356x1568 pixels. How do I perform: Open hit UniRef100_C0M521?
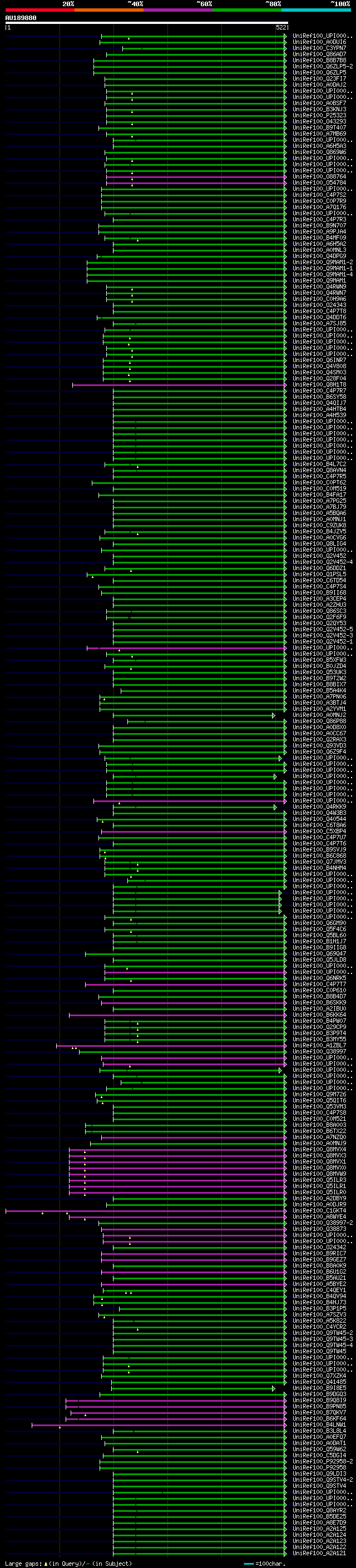coord(319,1119)
